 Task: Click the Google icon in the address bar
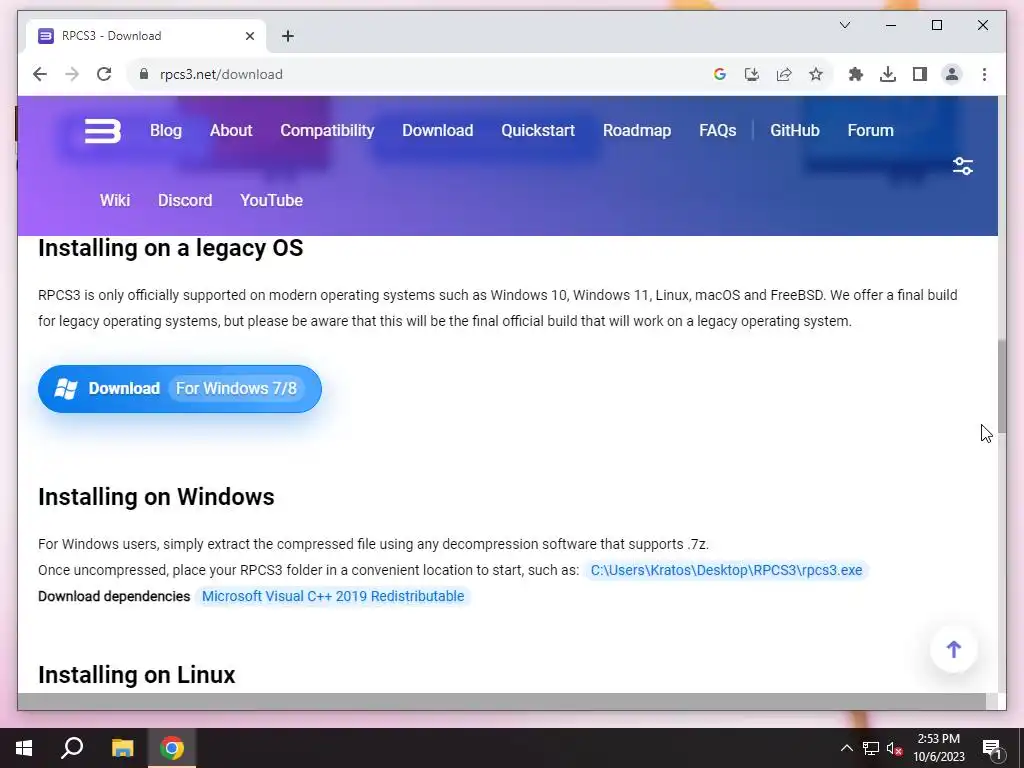coord(720,74)
